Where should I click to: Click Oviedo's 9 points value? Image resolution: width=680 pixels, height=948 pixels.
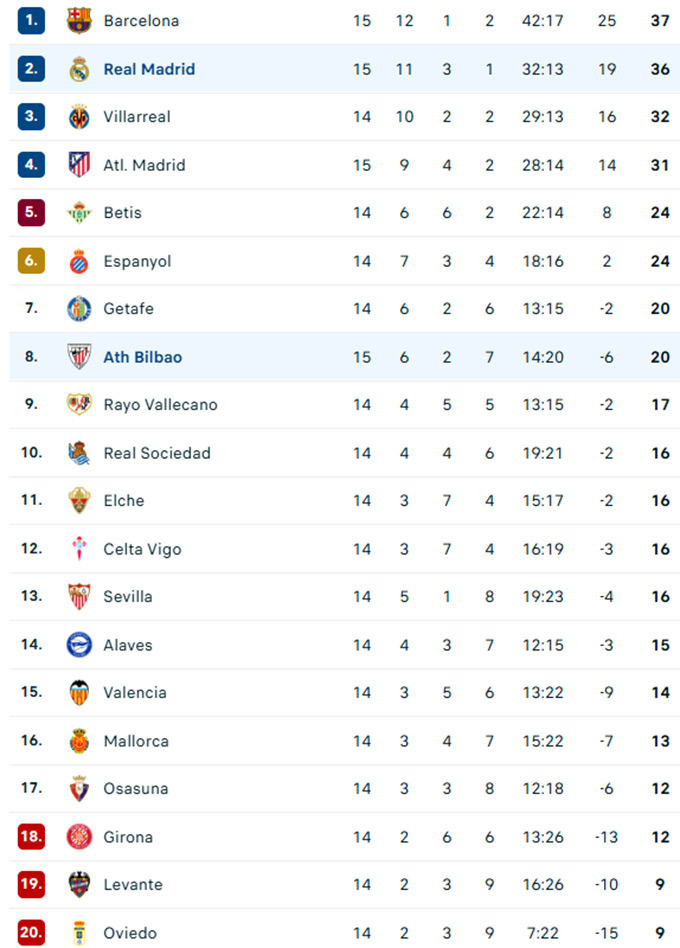pos(659,933)
